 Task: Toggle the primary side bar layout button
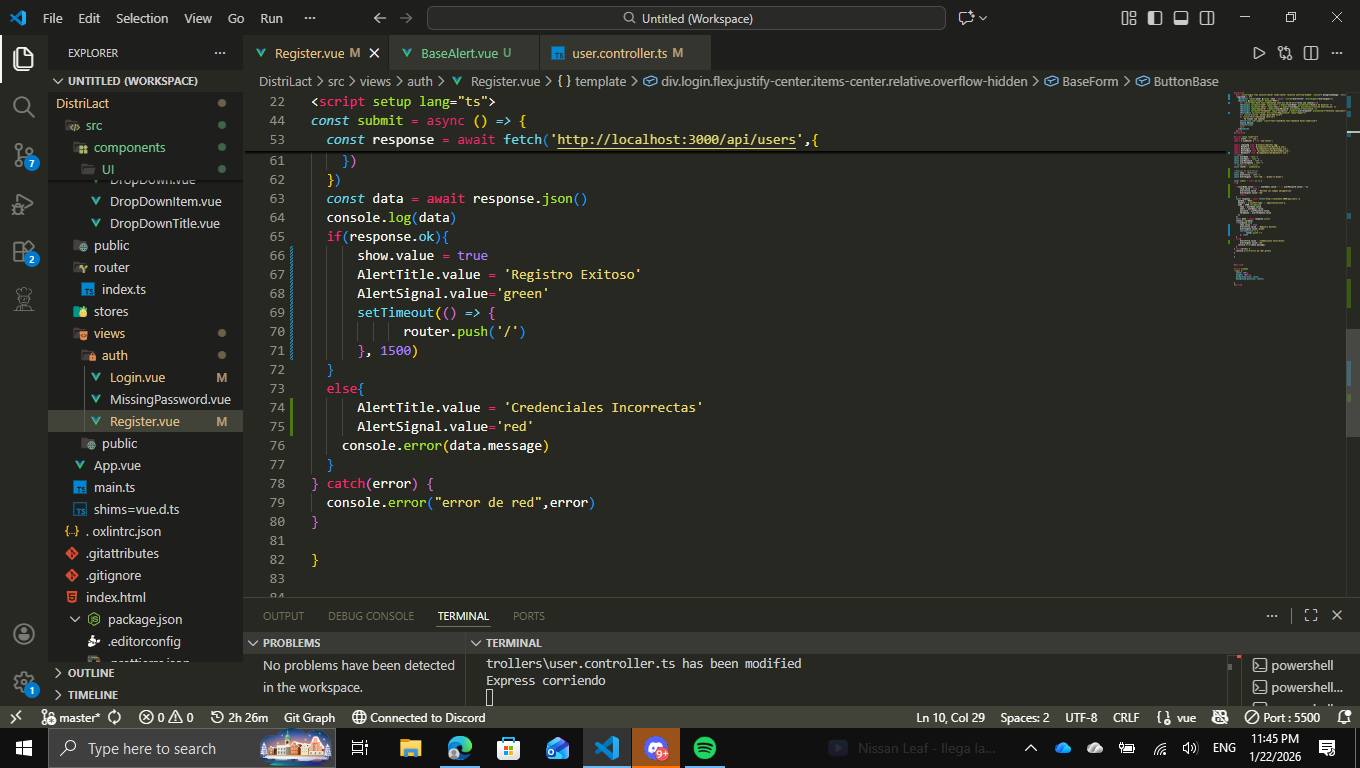[1155, 18]
